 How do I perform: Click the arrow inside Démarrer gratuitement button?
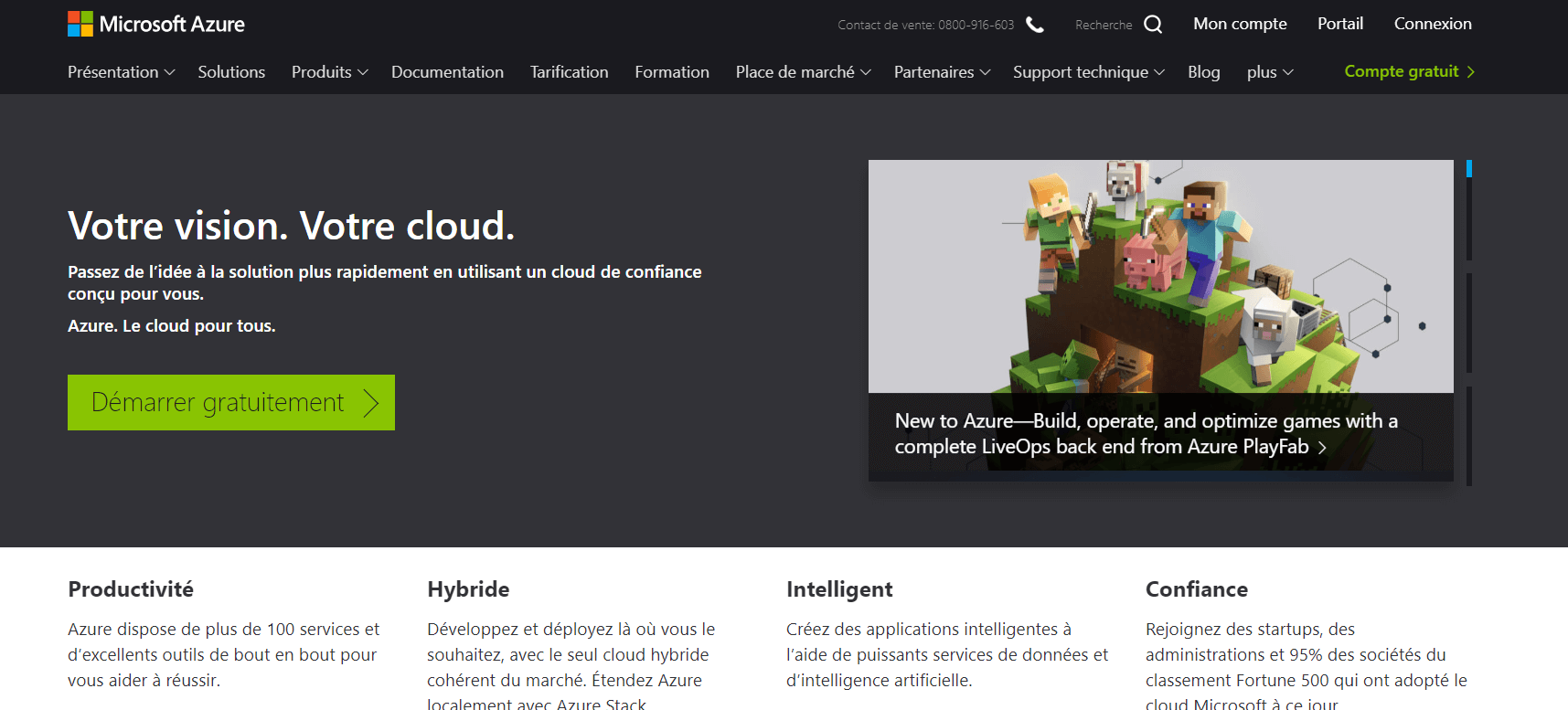[370, 403]
